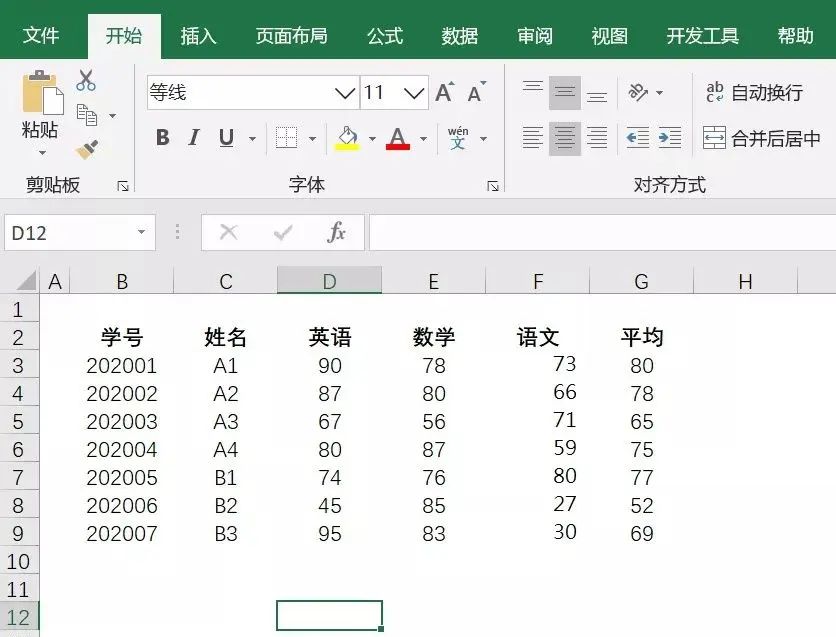Screen dimensions: 836x637
Task: Apply a fill color with the paint bucket icon
Action: point(347,136)
